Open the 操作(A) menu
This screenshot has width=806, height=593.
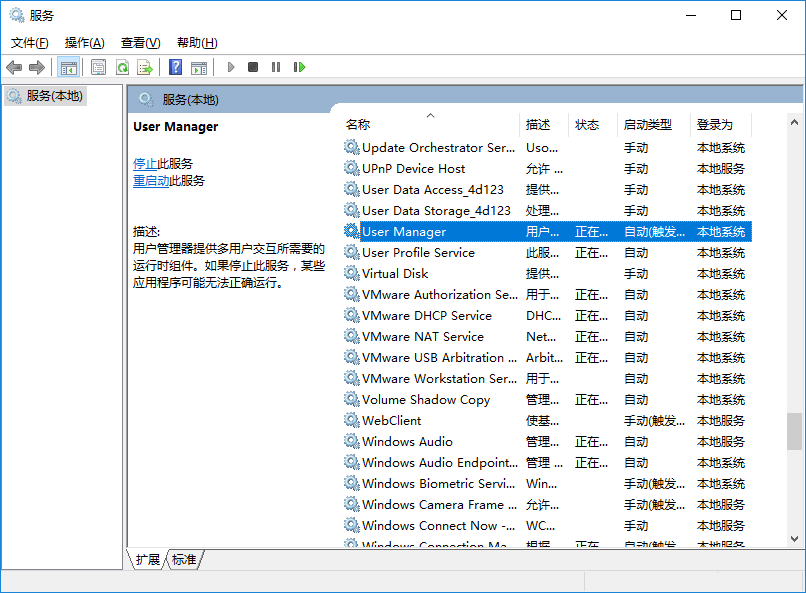coord(85,43)
